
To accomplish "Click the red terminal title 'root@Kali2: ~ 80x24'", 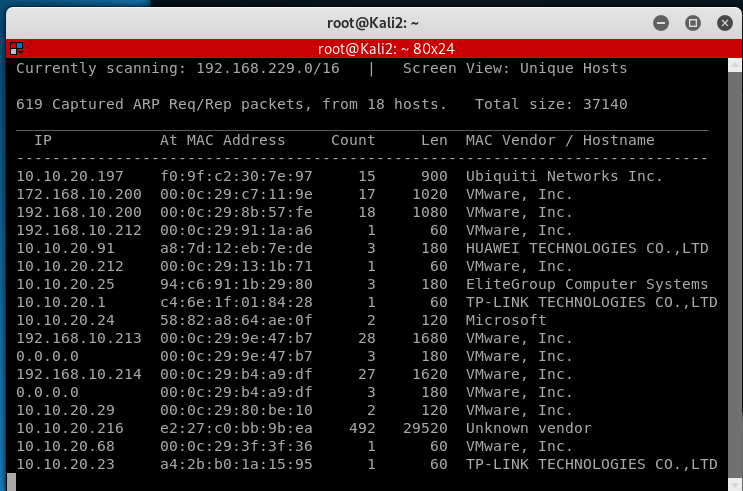I will 386,49.
